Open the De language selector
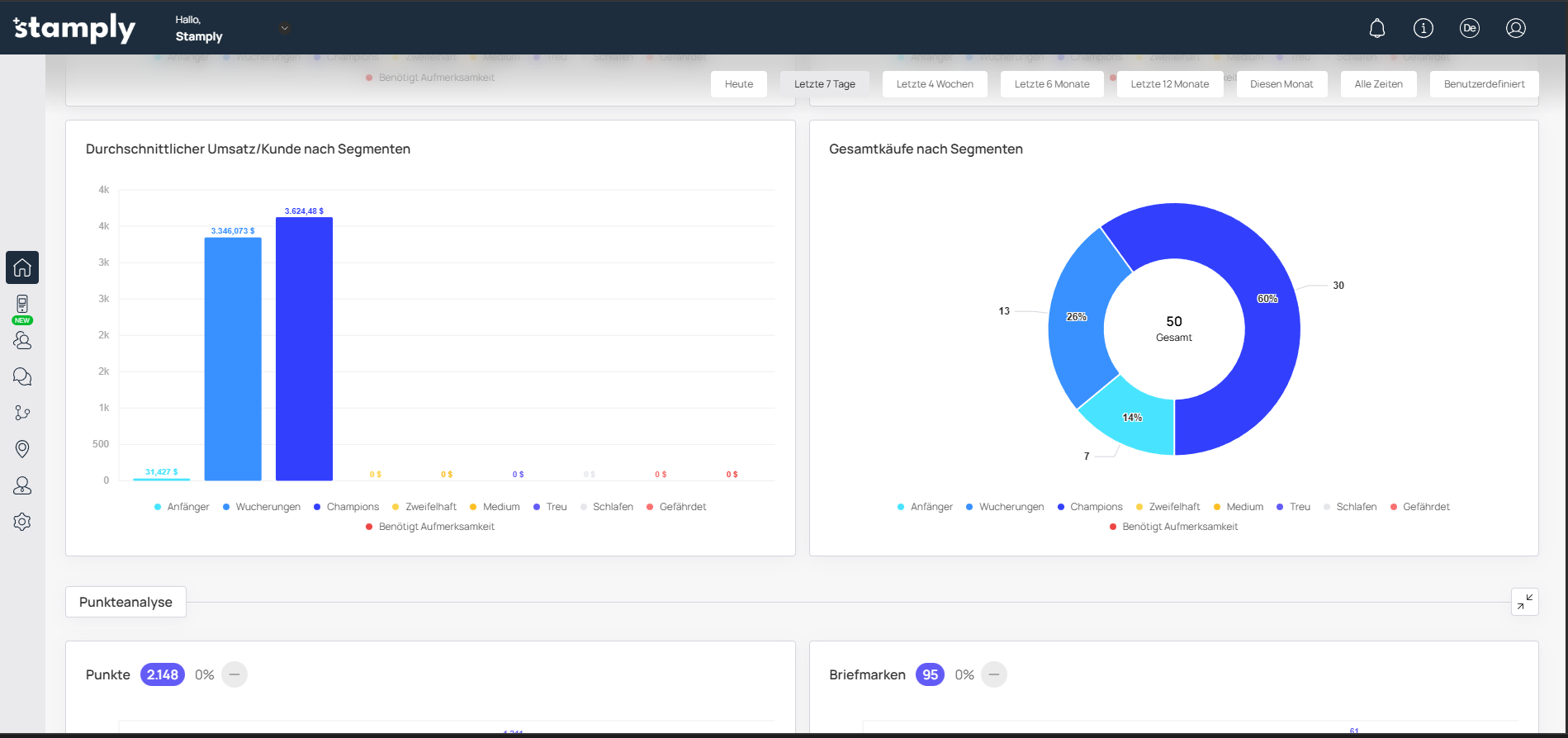Viewport: 1568px width, 738px height. [1469, 29]
